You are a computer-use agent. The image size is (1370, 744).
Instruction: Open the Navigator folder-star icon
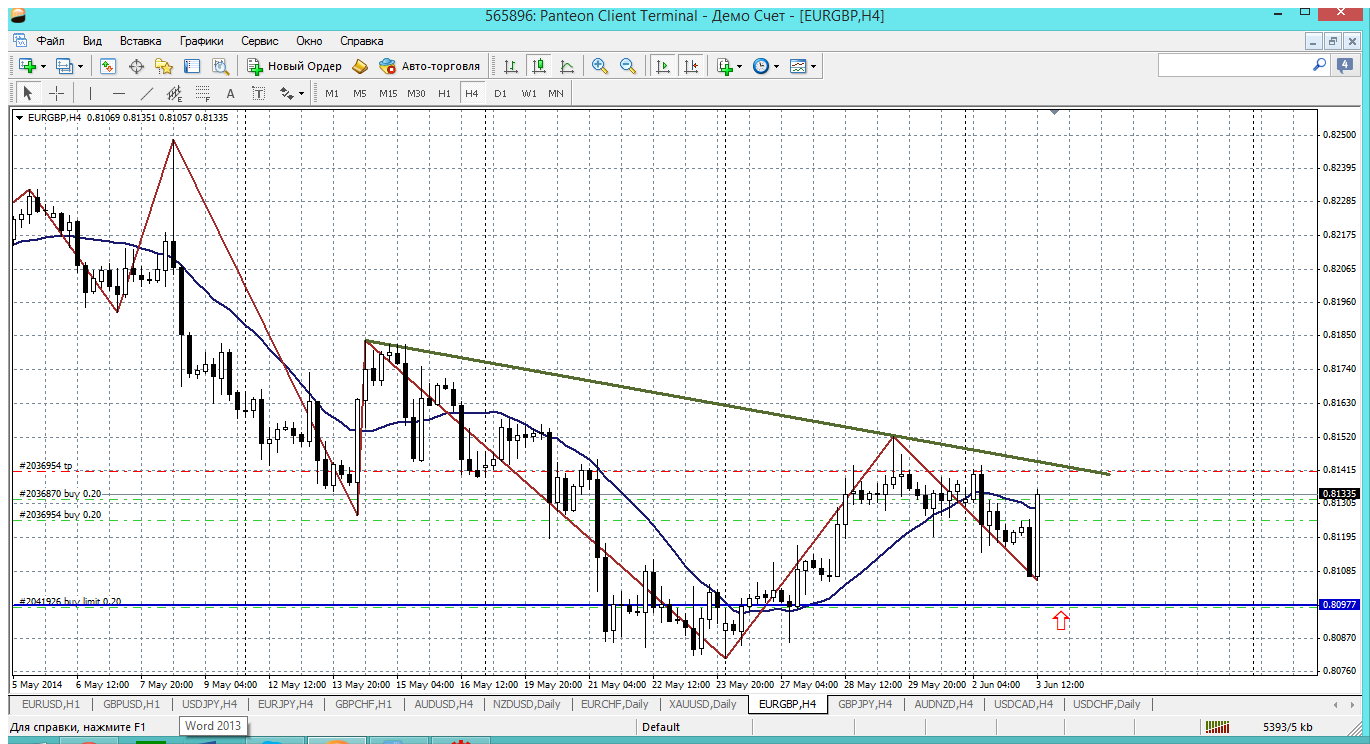[164, 66]
